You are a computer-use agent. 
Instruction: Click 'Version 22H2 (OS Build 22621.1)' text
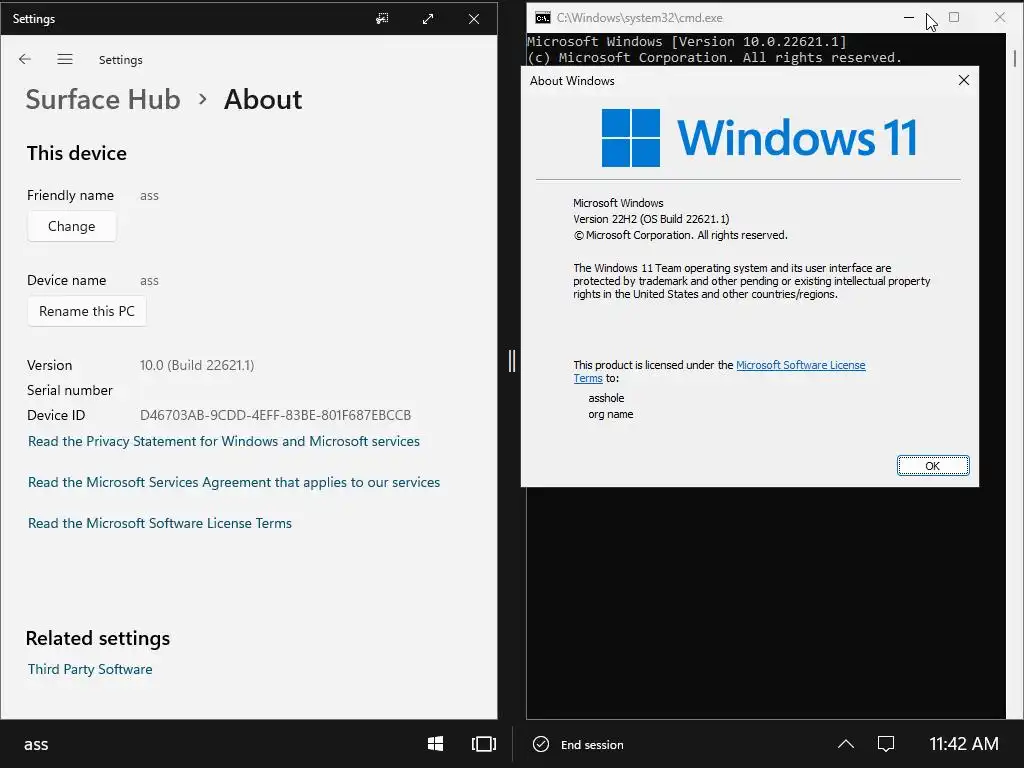pos(651,219)
